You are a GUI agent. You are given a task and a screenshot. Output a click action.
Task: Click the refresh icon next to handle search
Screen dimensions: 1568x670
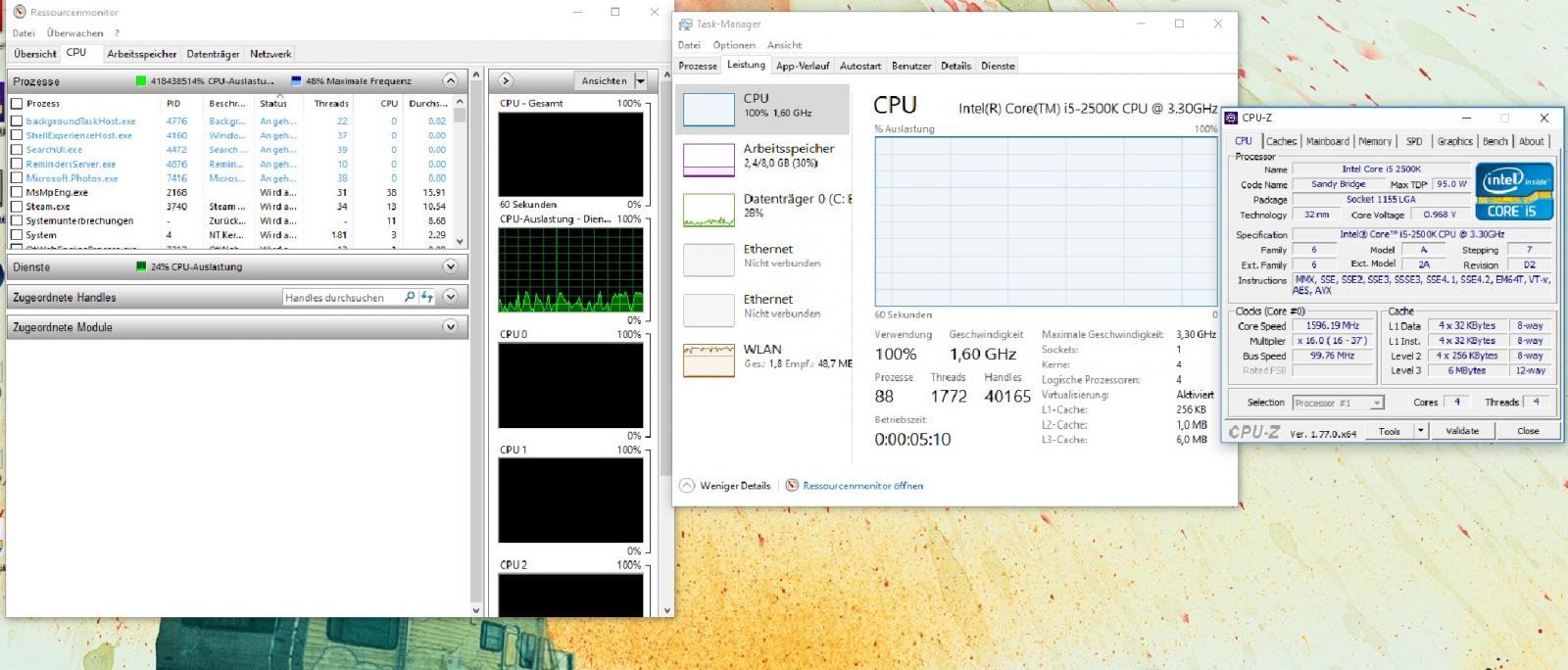427,297
